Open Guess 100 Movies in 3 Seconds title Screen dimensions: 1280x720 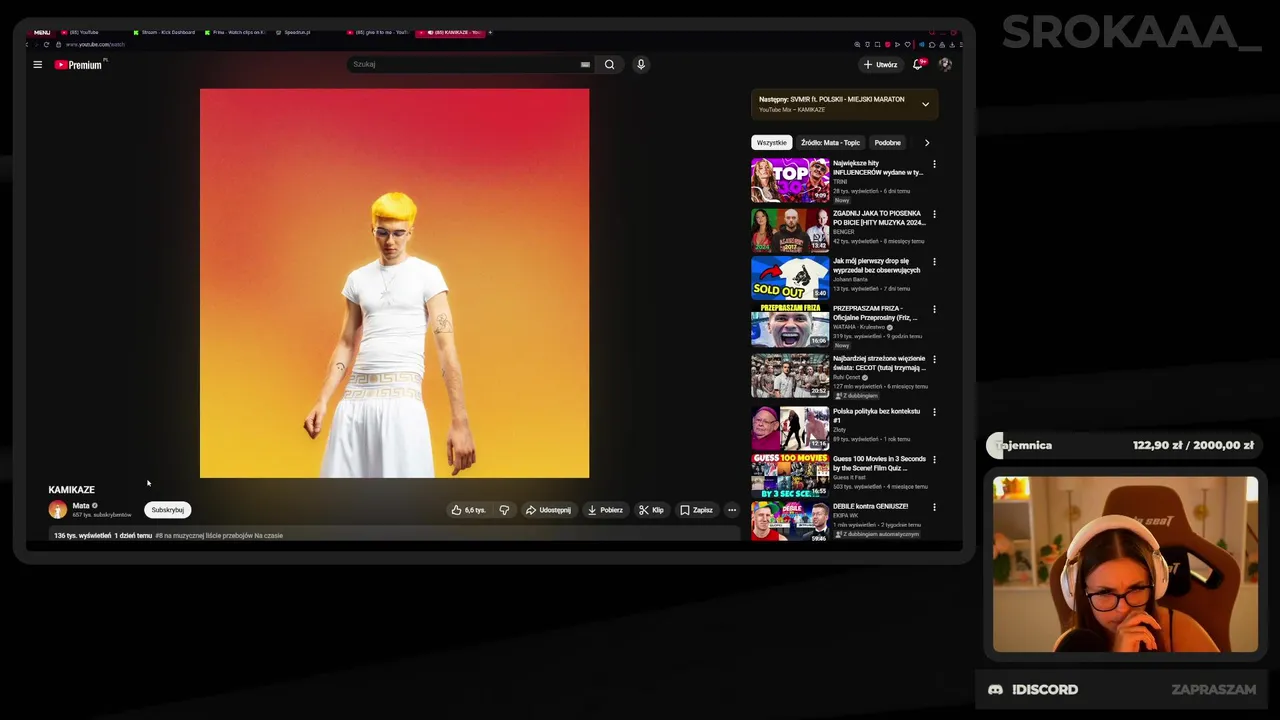pyautogui.click(x=879, y=463)
